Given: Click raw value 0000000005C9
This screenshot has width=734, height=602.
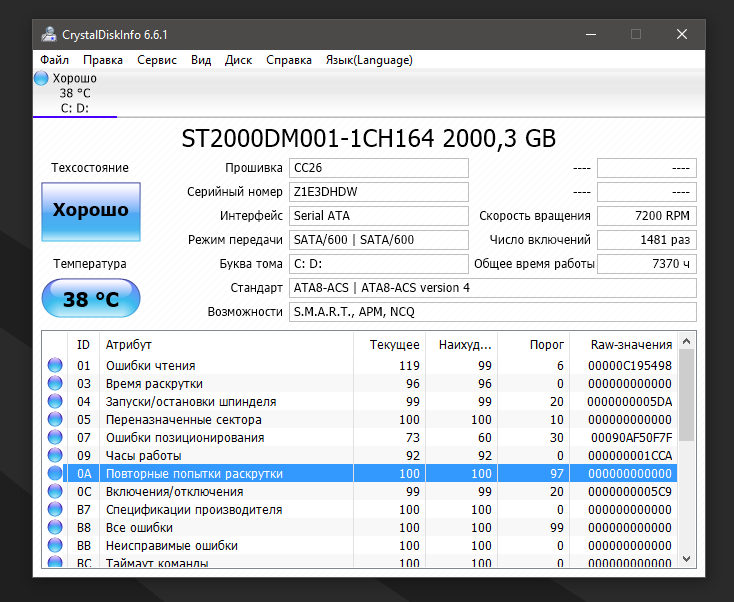Looking at the screenshot, I should coord(630,492).
